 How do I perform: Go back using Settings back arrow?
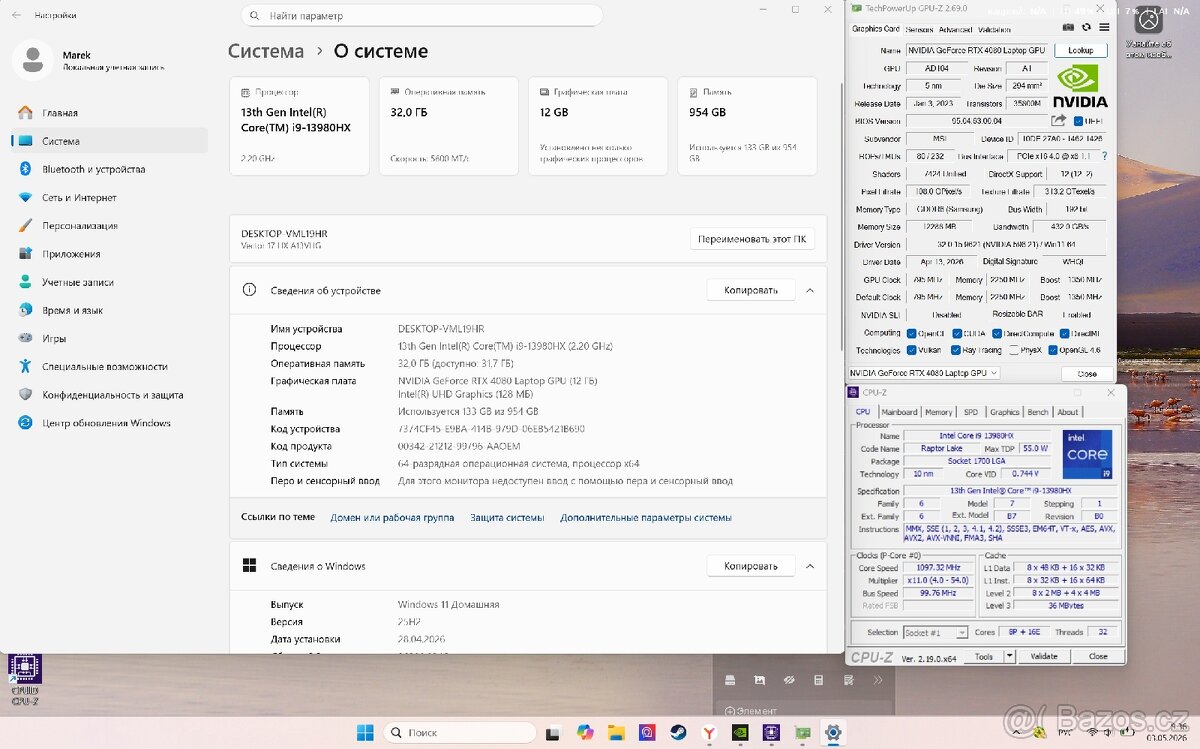pos(16,15)
